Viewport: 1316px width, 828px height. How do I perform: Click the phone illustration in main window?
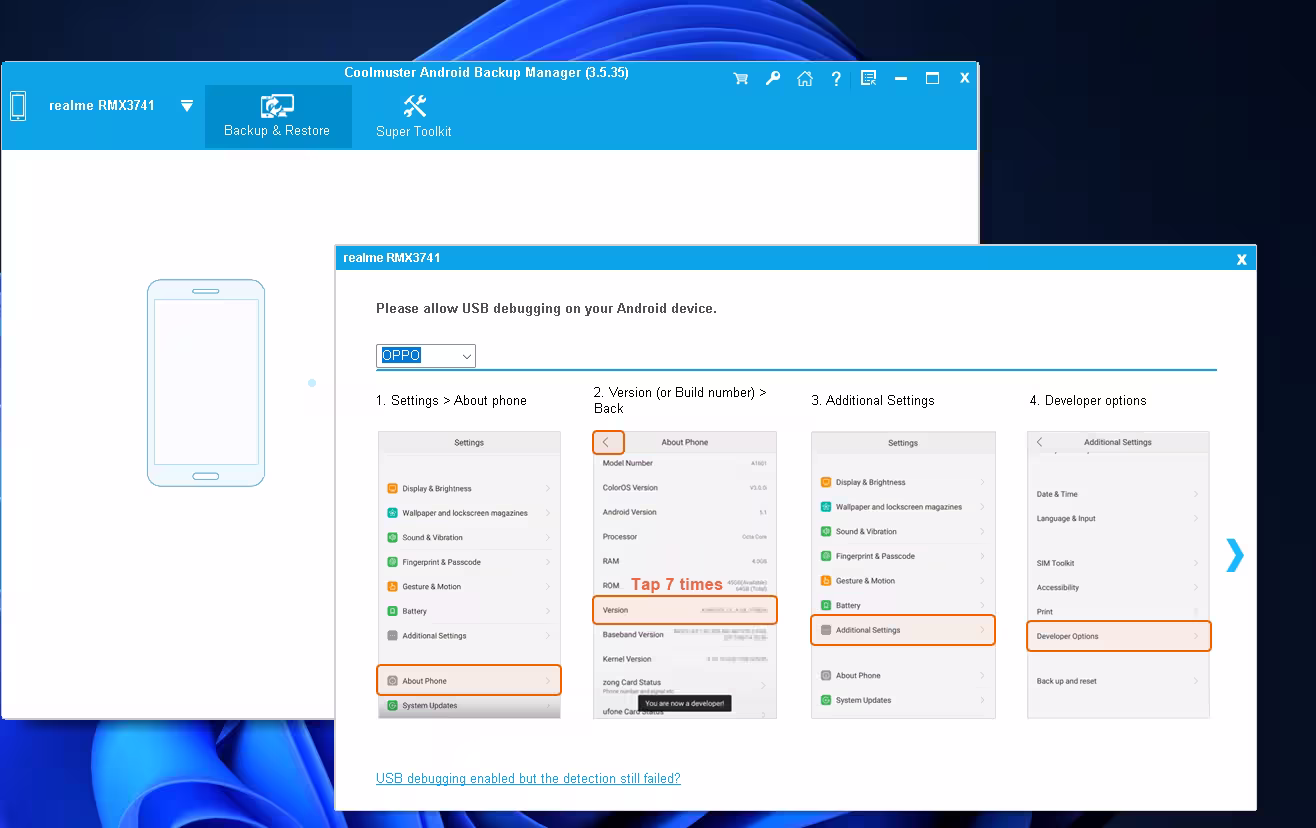(206, 383)
